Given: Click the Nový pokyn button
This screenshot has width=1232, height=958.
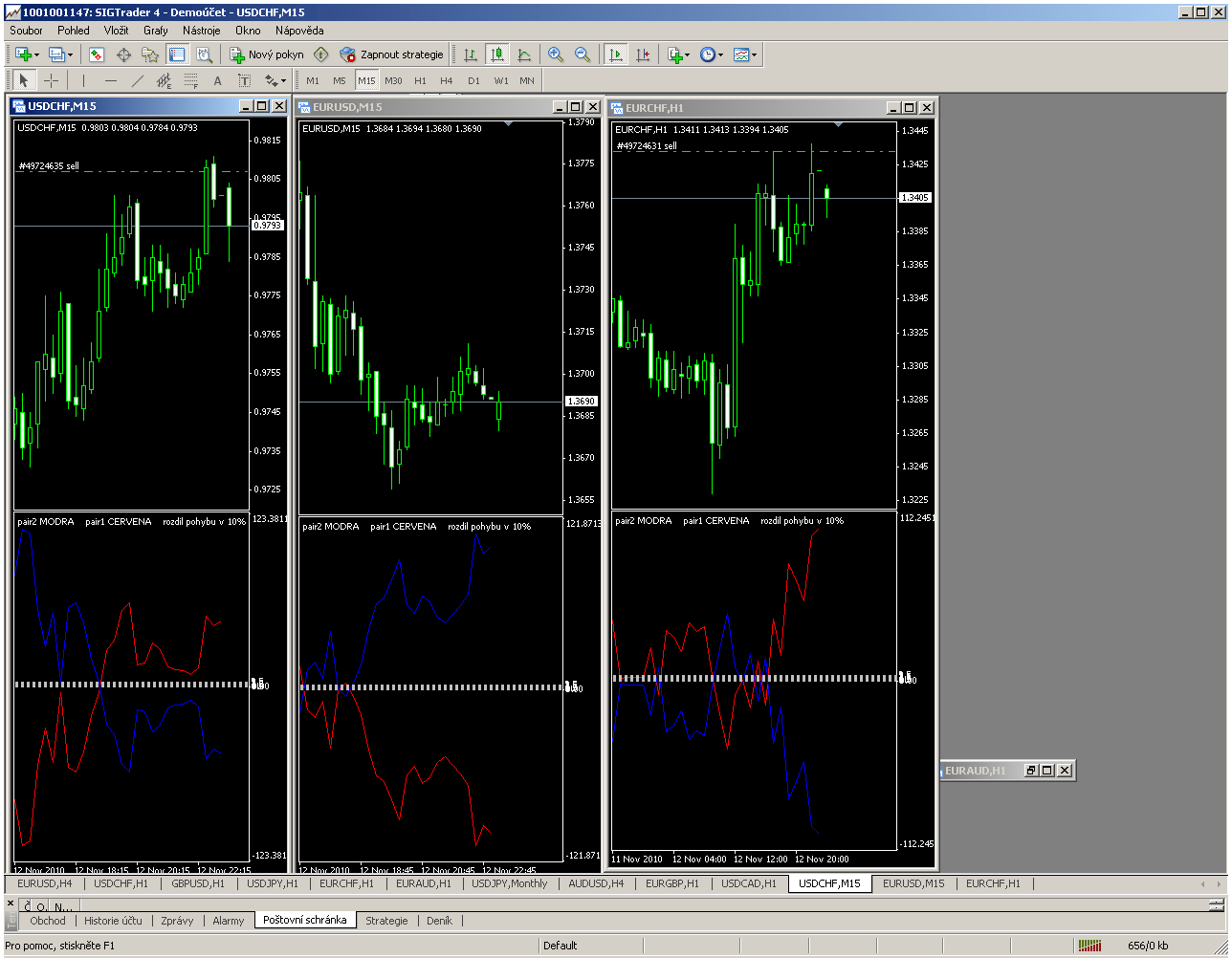Looking at the screenshot, I should 267,54.
